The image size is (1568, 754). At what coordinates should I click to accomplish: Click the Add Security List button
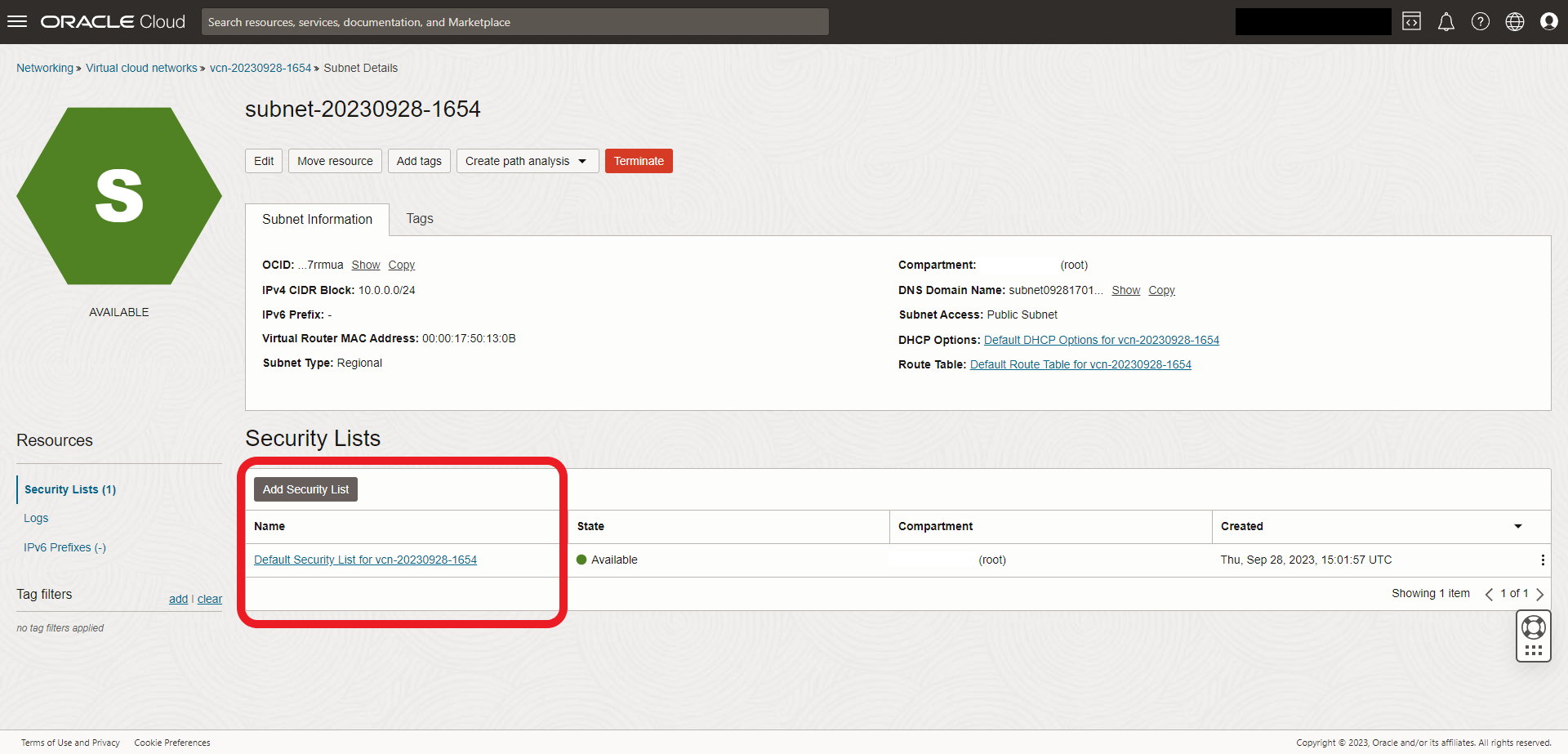tap(305, 489)
